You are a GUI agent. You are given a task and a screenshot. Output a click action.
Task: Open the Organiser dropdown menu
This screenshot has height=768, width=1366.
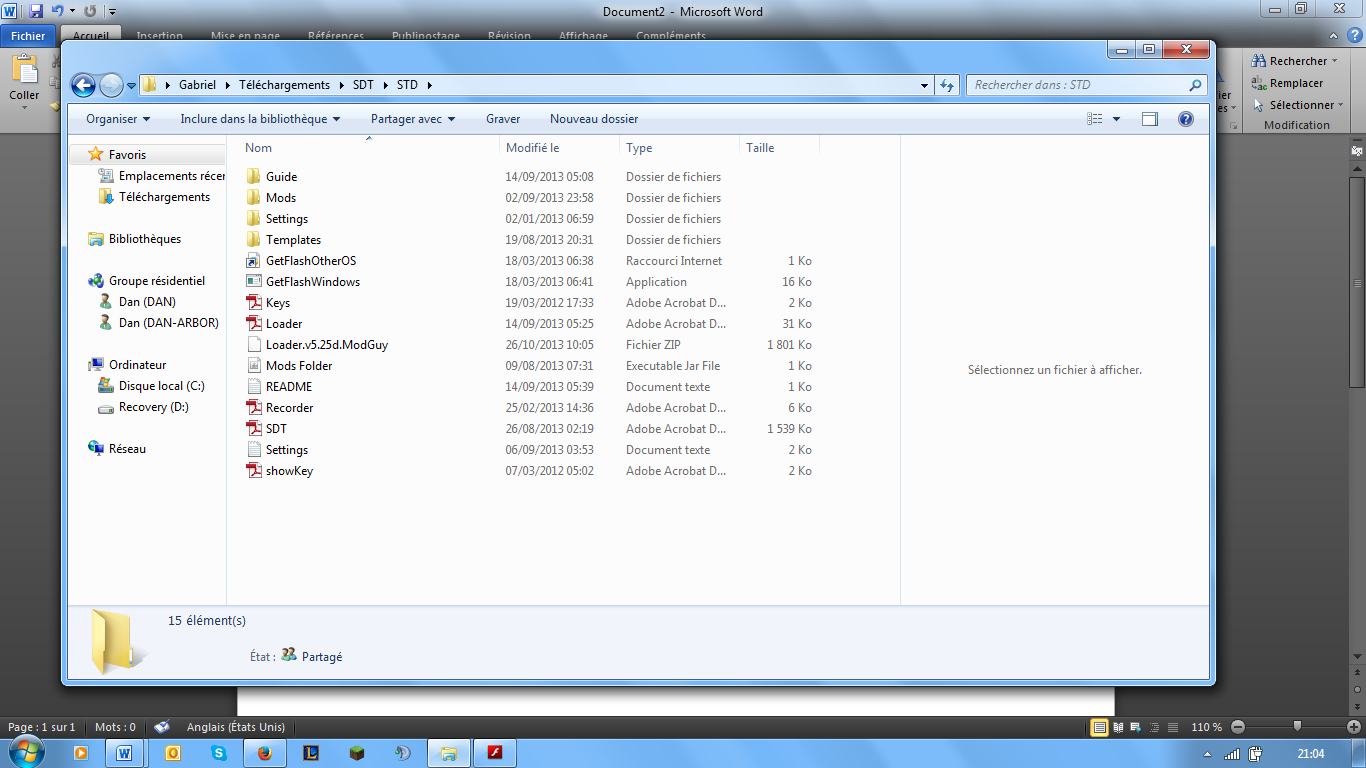coord(117,119)
